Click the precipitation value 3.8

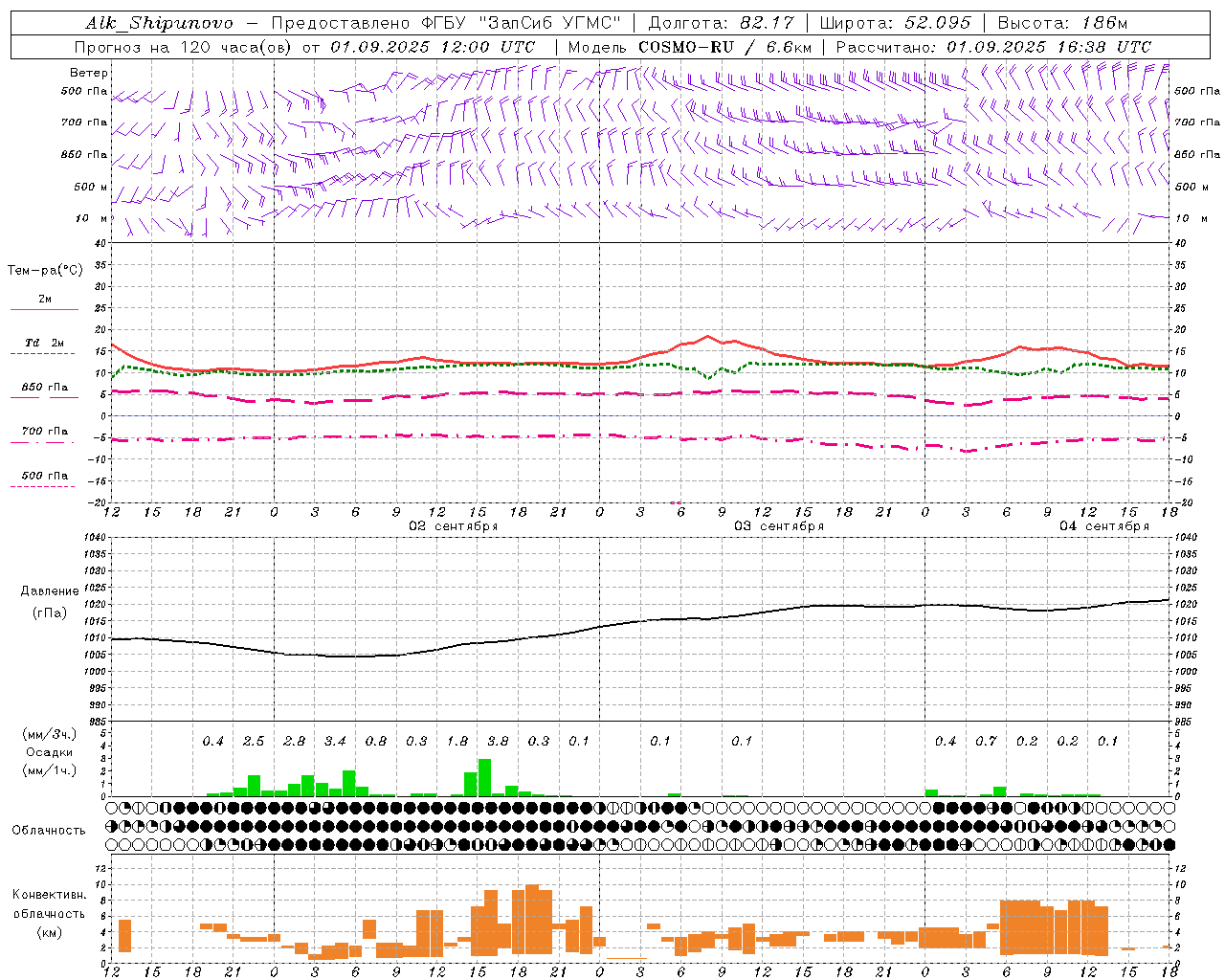coord(498,742)
